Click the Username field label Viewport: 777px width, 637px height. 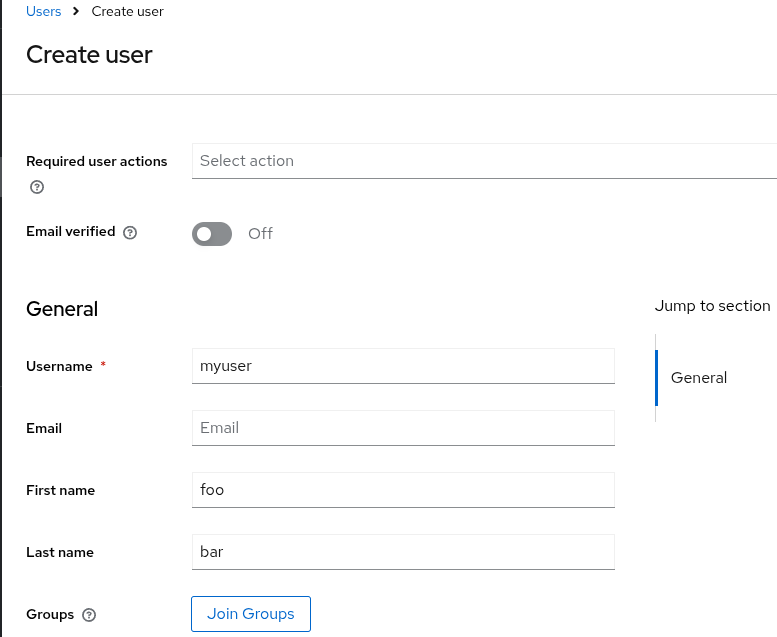click(x=59, y=367)
